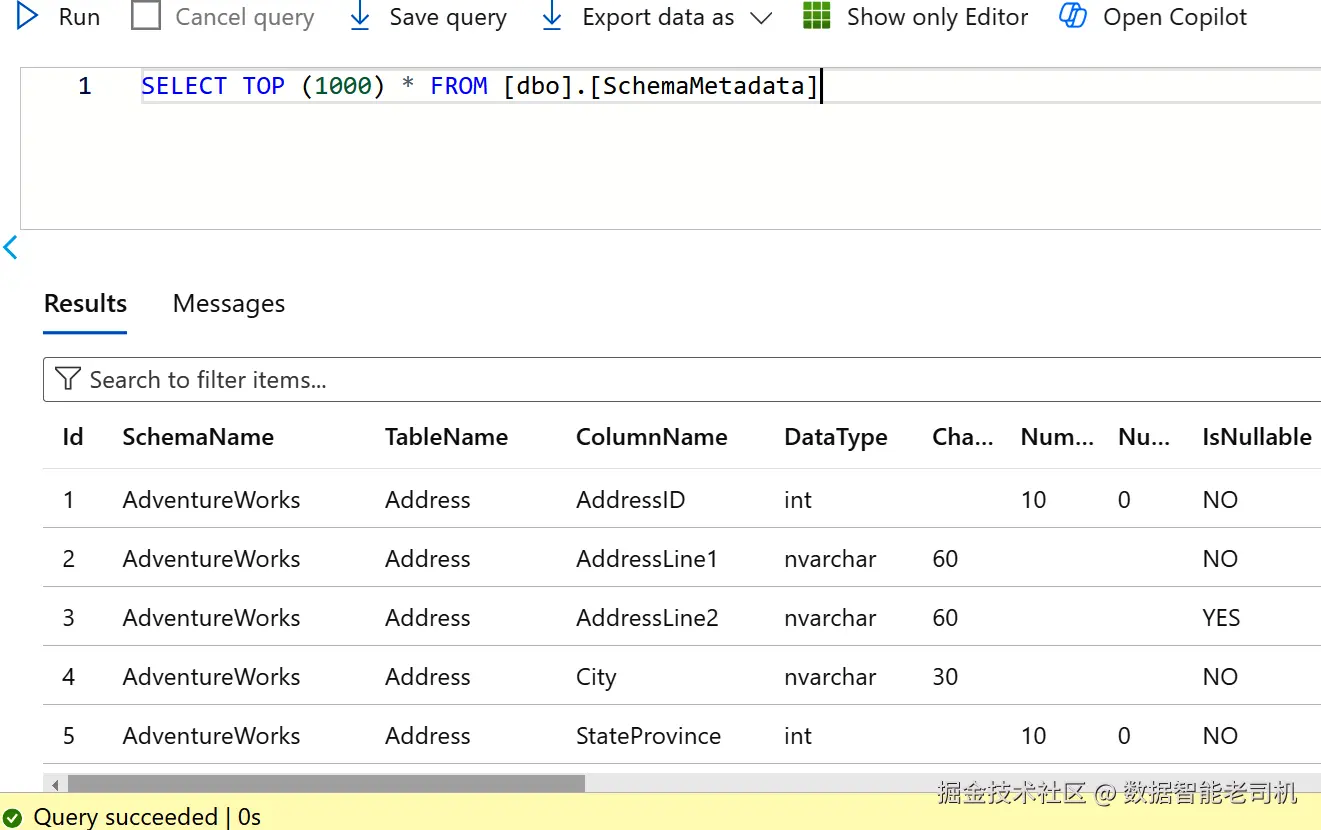Click the NO nullable value for AddressLine1

(x=1220, y=558)
